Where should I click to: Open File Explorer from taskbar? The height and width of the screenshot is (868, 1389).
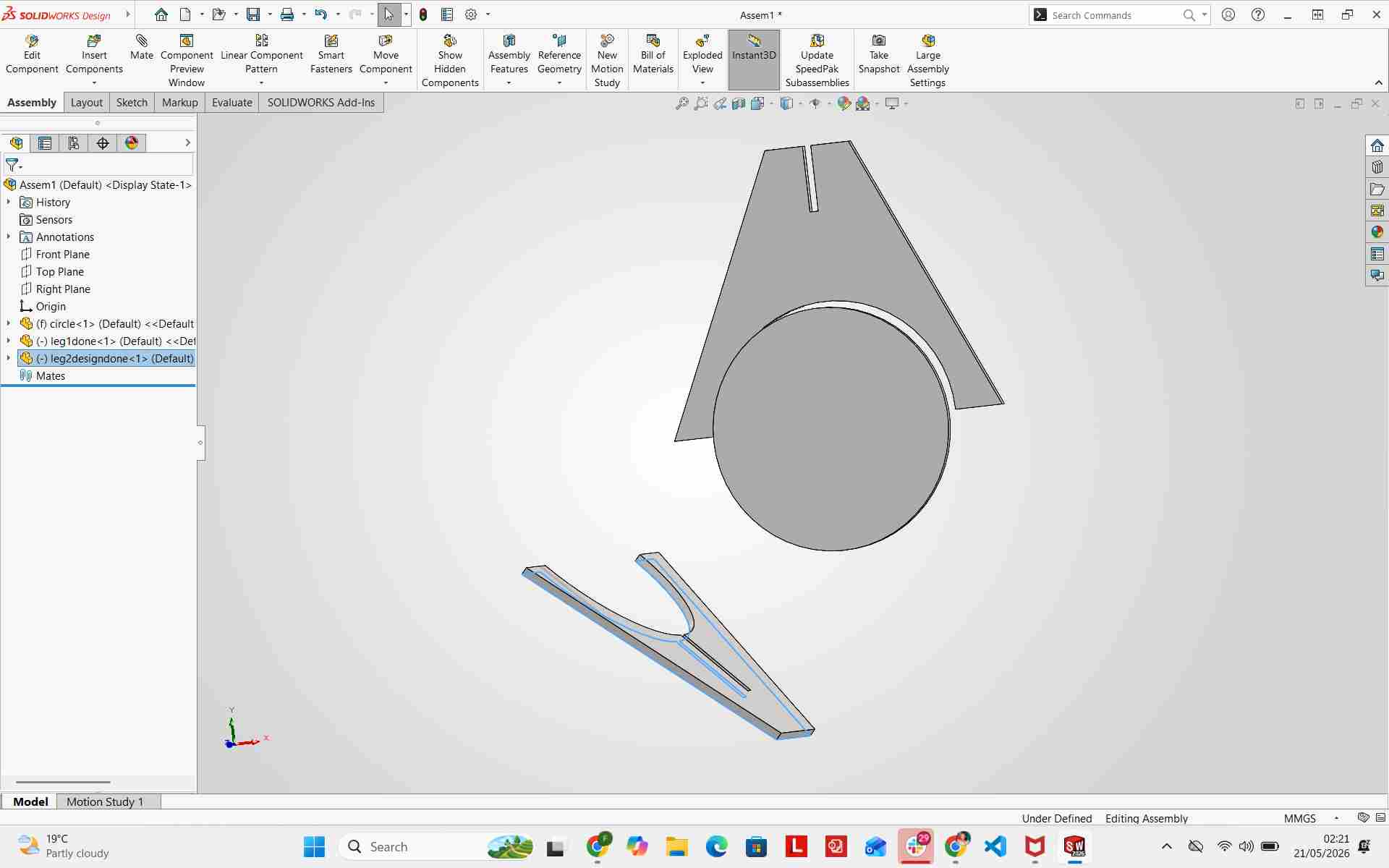point(677,846)
